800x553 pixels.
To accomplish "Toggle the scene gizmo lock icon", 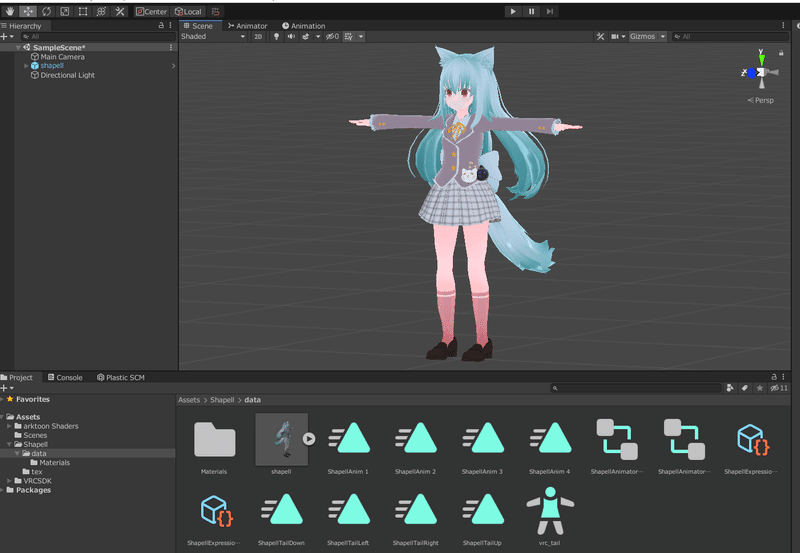I will pyautogui.click(x=781, y=53).
